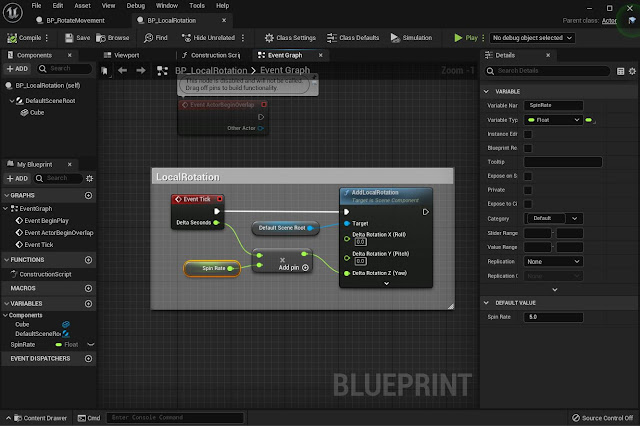Toggle SpinRate variable visibility eye
This screenshot has width=640, height=426.
[x=91, y=345]
